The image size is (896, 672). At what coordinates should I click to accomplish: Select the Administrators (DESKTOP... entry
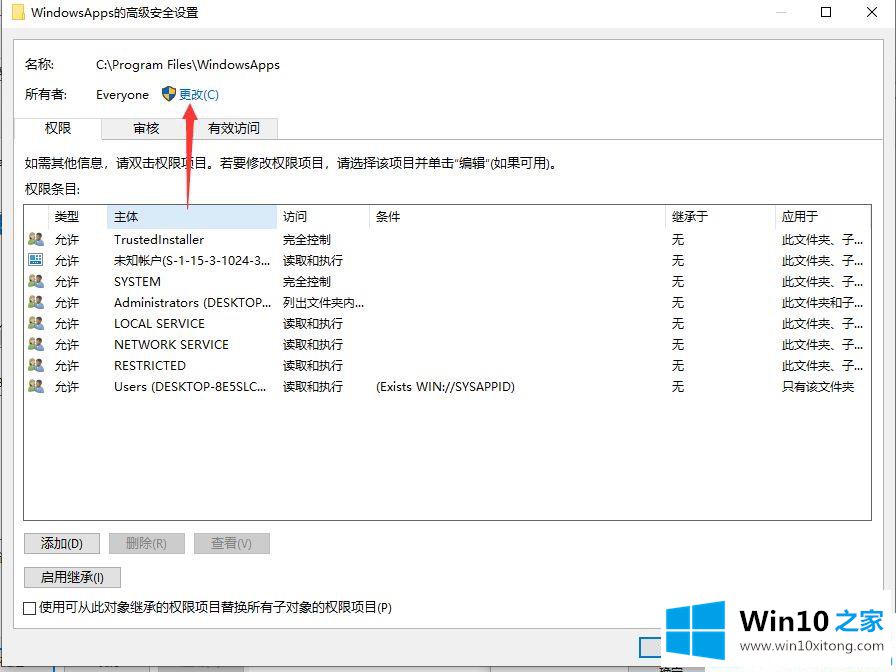coord(193,303)
